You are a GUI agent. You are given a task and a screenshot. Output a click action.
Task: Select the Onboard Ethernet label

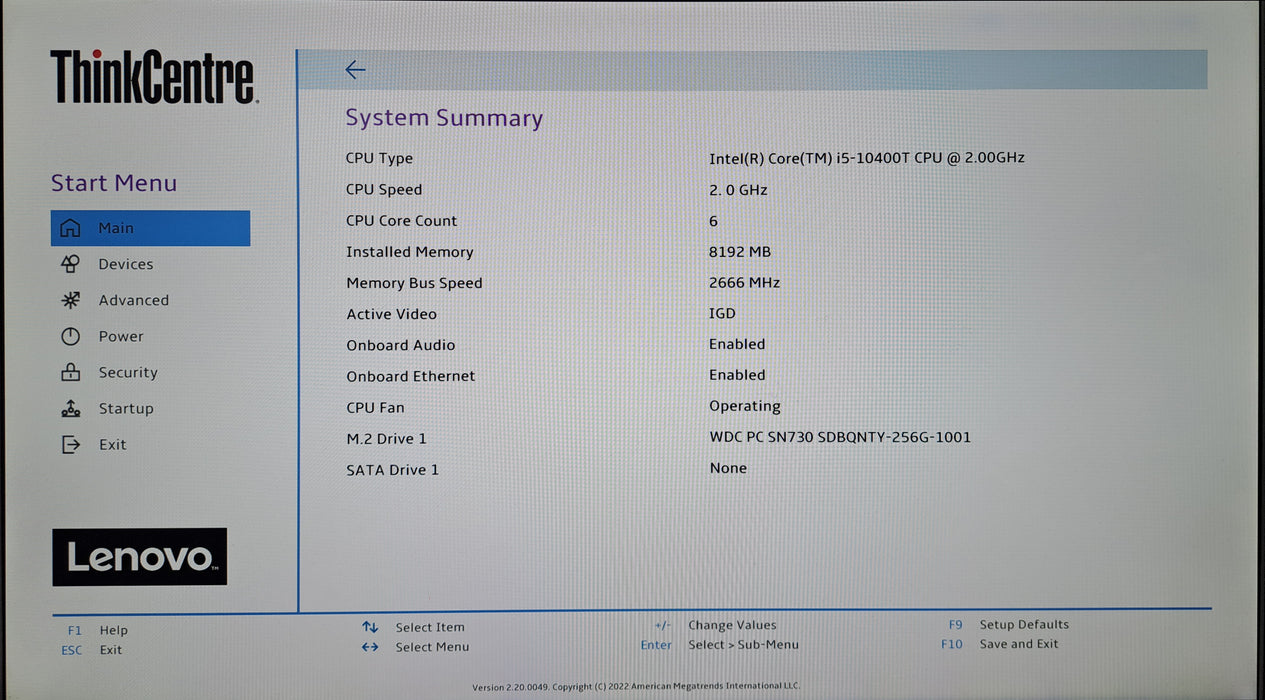coord(411,376)
